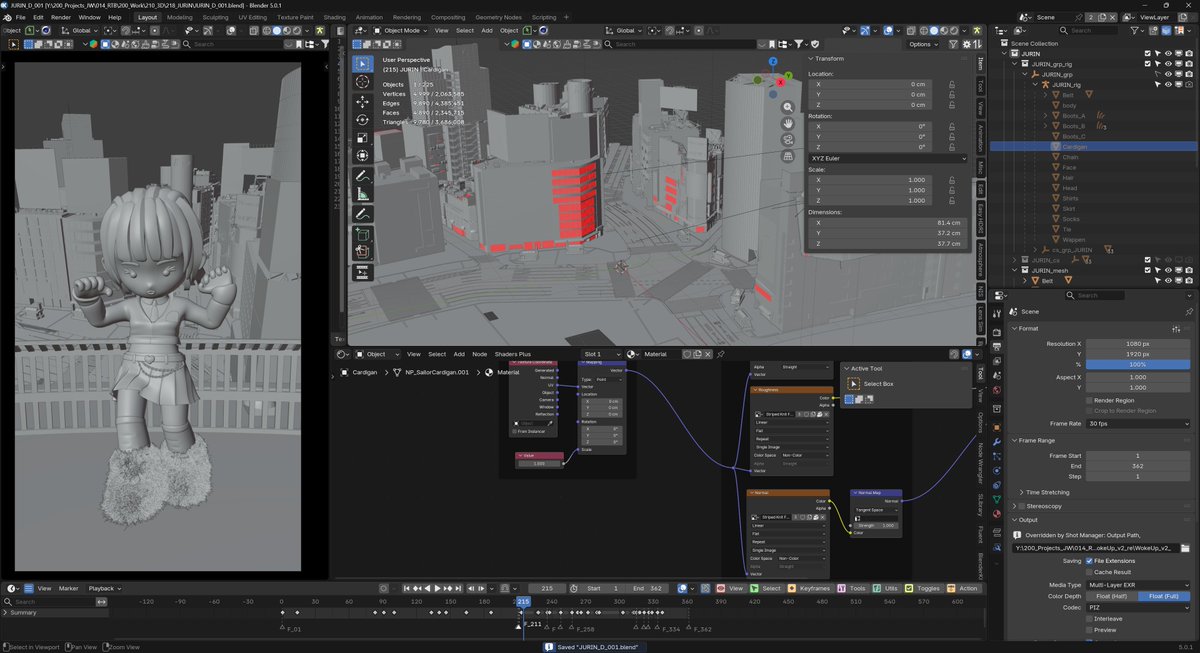Enable the Render Region checkbox
Viewport: 1200px width, 653px height.
tap(1089, 400)
